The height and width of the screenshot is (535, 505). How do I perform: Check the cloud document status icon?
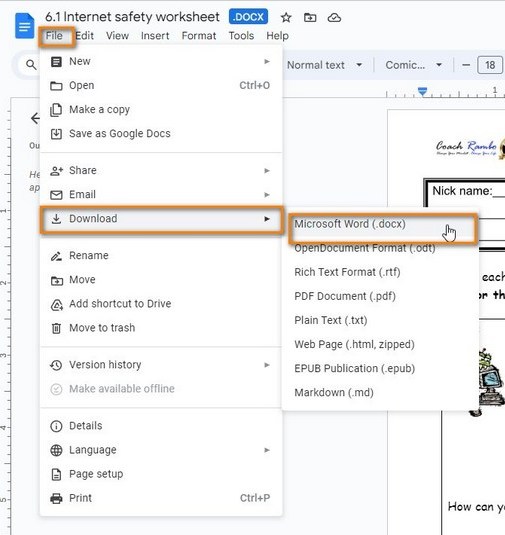click(x=334, y=17)
